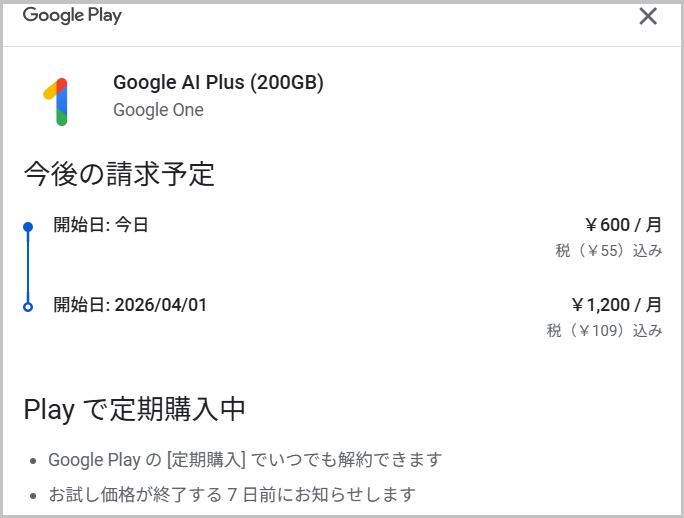Click the [定期購入] cancellation info line
Image resolution: width=684 pixels, height=518 pixels.
coord(245,460)
